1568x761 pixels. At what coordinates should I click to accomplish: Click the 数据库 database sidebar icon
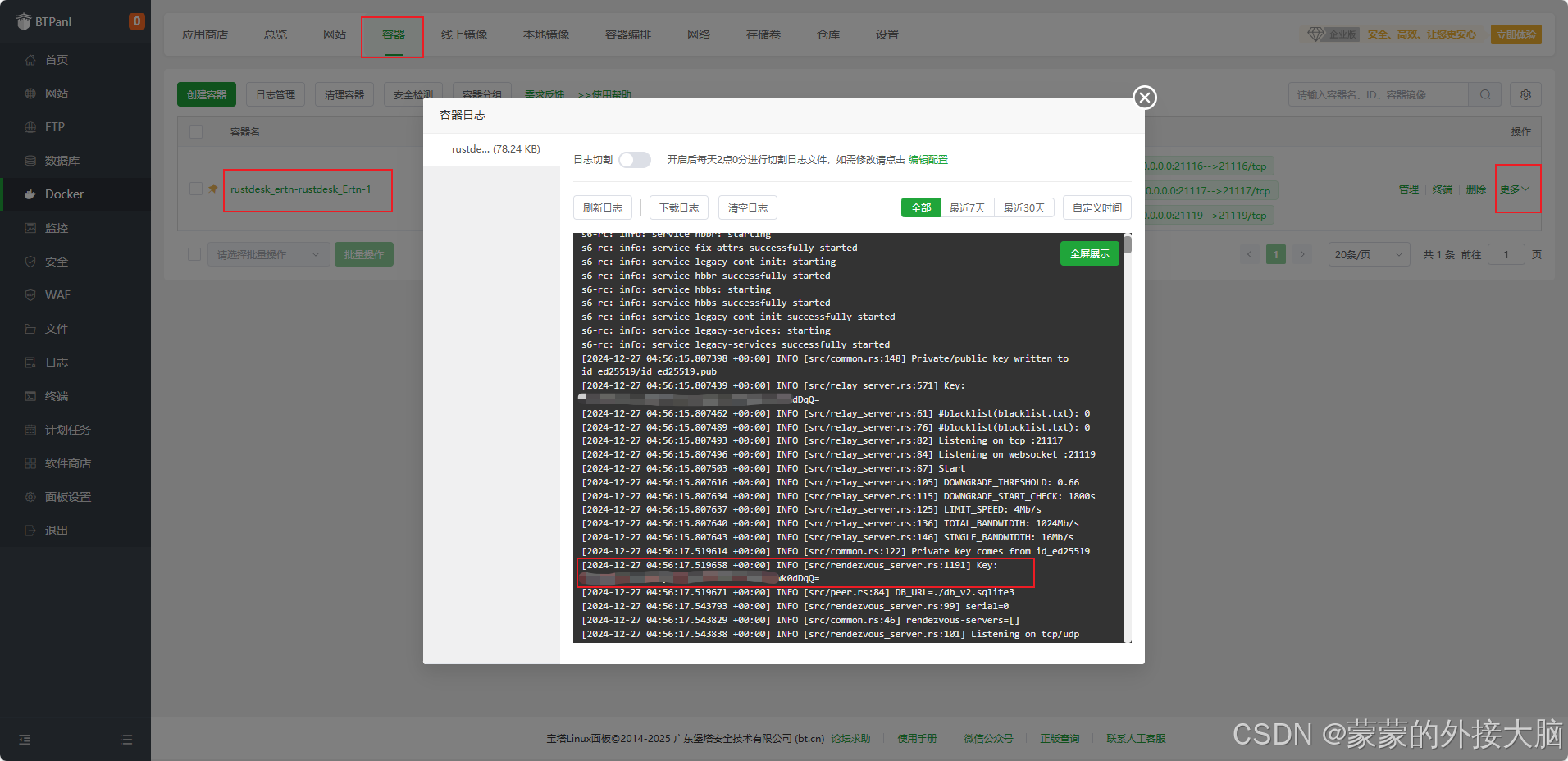click(30, 161)
